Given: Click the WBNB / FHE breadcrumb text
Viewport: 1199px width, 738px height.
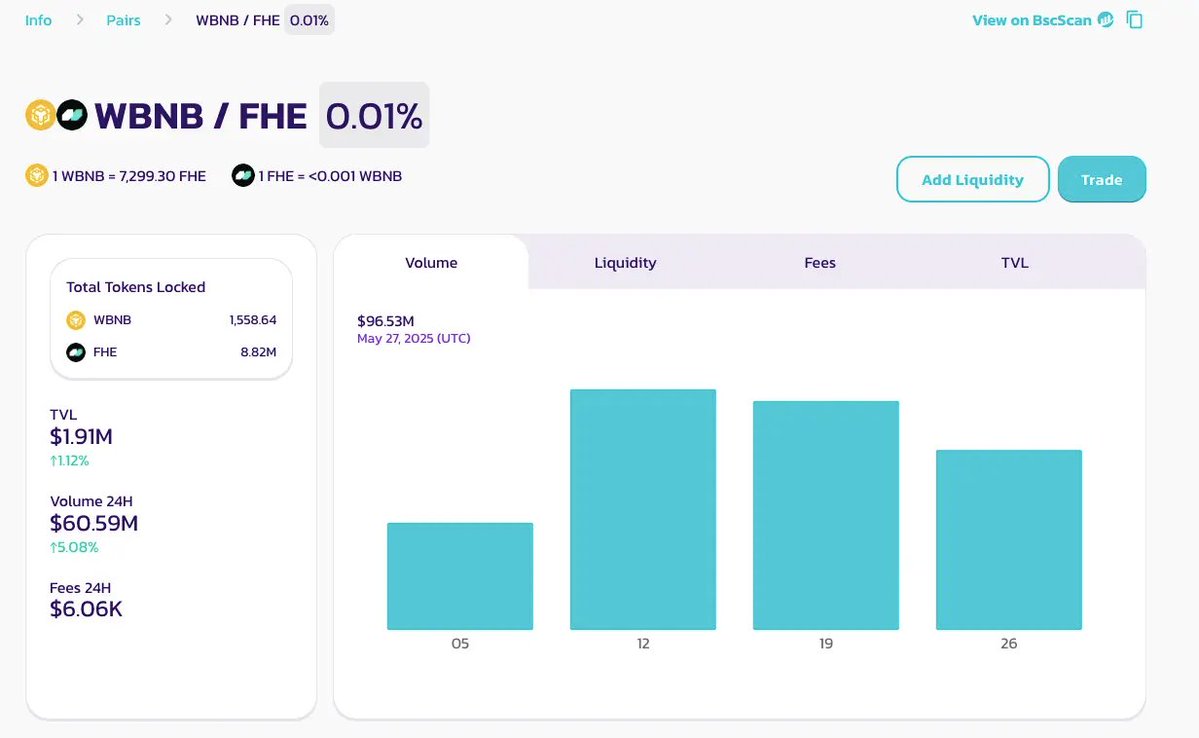Looking at the screenshot, I should 238,20.
